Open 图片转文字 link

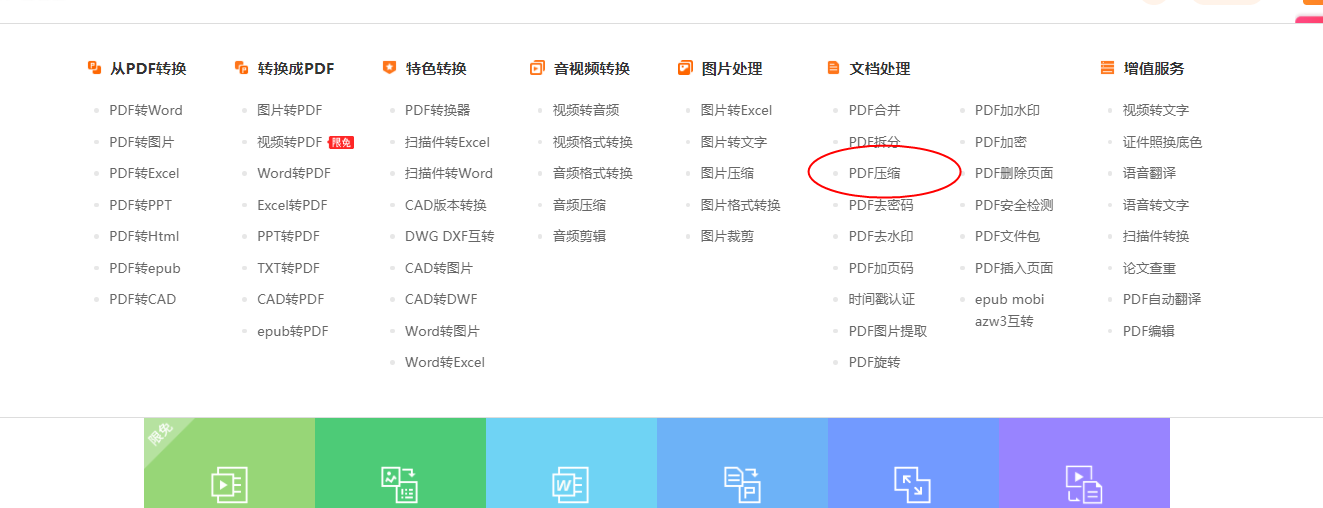coord(734,142)
